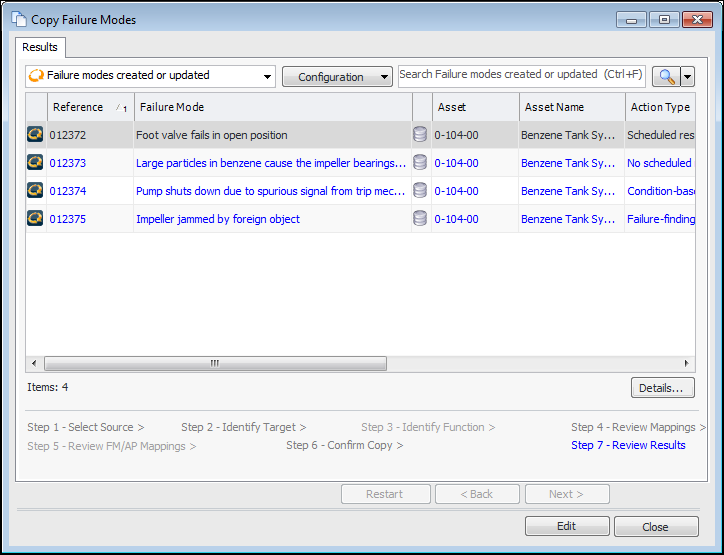This screenshot has width=724, height=555.
Task: Click failure mode icon for row 012373
Action: [x=35, y=163]
